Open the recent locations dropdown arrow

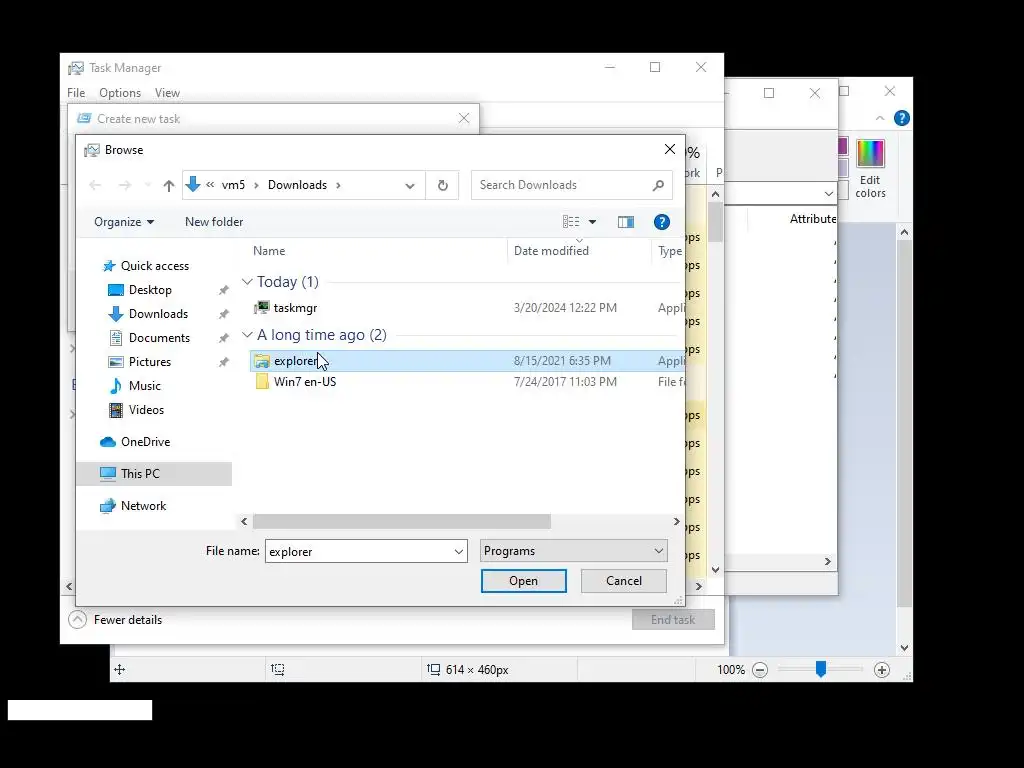pos(148,185)
